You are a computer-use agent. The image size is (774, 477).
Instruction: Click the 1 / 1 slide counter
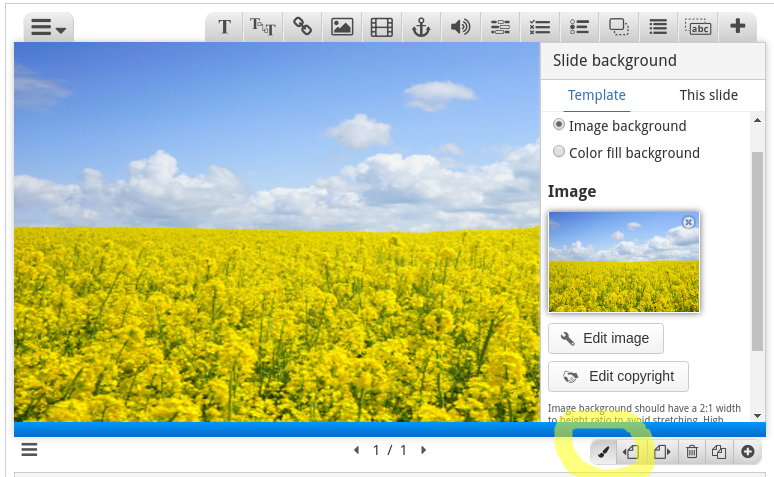[x=389, y=450]
